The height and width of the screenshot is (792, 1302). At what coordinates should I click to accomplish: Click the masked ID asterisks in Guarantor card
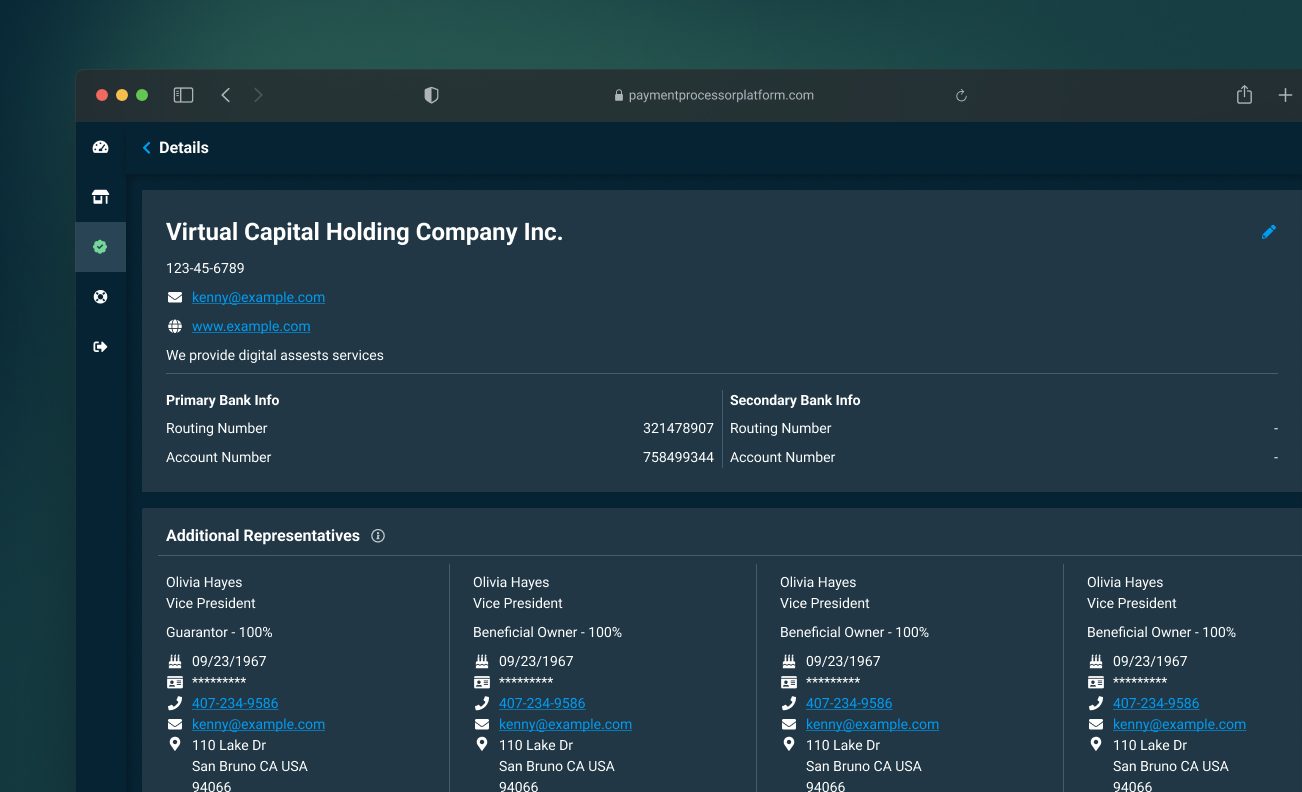point(219,682)
